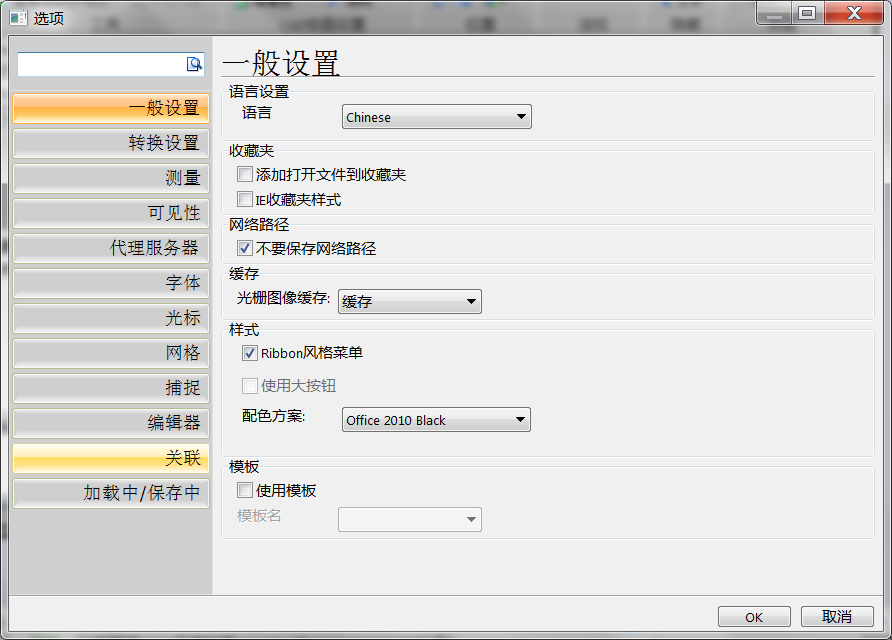Viewport: 892px width, 640px height.
Task: Click inside the search input field
Action: 100,64
